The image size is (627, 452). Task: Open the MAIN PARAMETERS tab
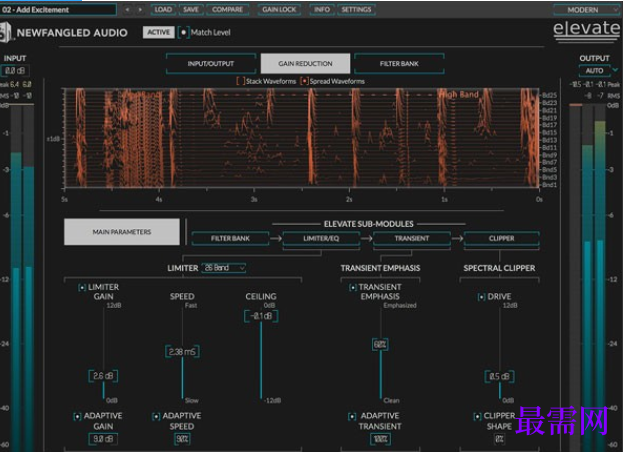point(122,232)
